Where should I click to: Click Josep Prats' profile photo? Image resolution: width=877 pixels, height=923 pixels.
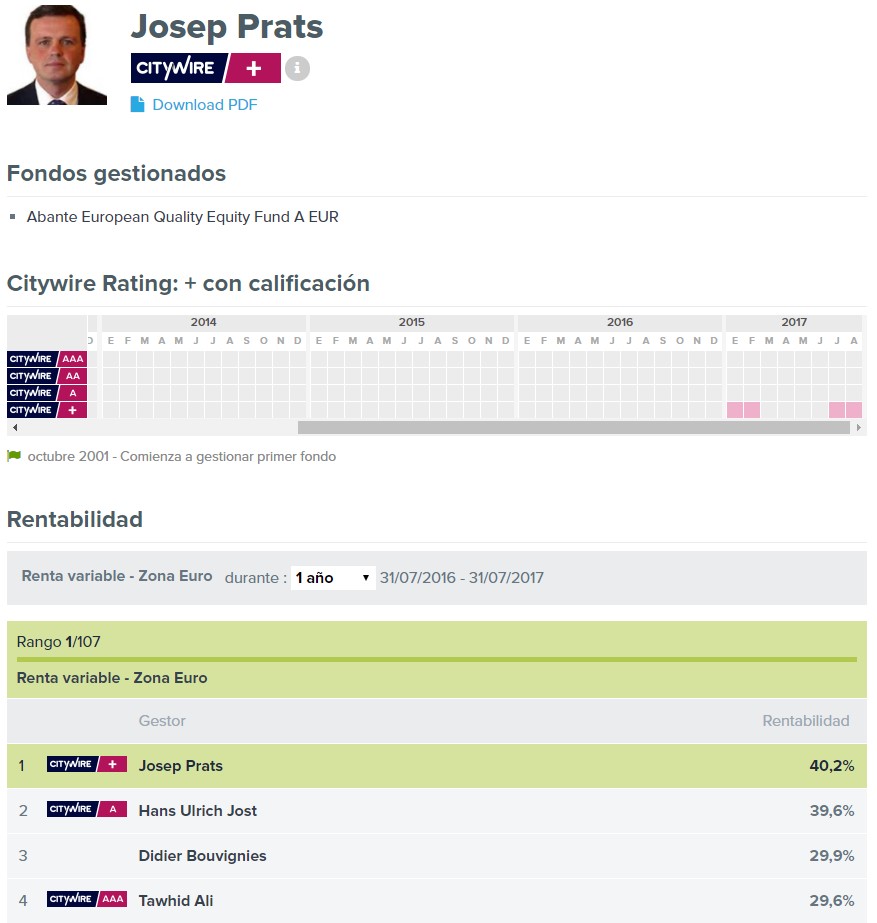(x=57, y=55)
